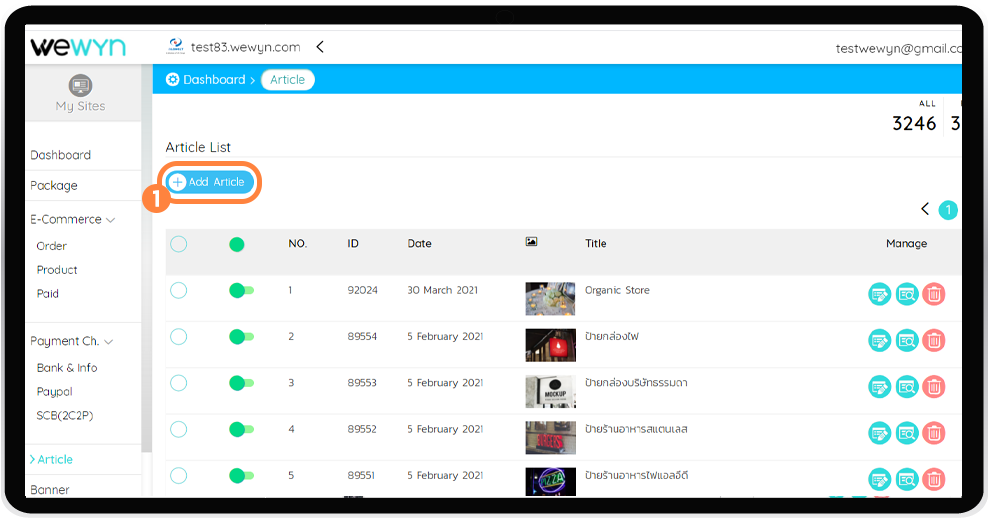The width and height of the screenshot is (990, 521).
Task: Open Bank & Info payment settings
Action: (67, 368)
